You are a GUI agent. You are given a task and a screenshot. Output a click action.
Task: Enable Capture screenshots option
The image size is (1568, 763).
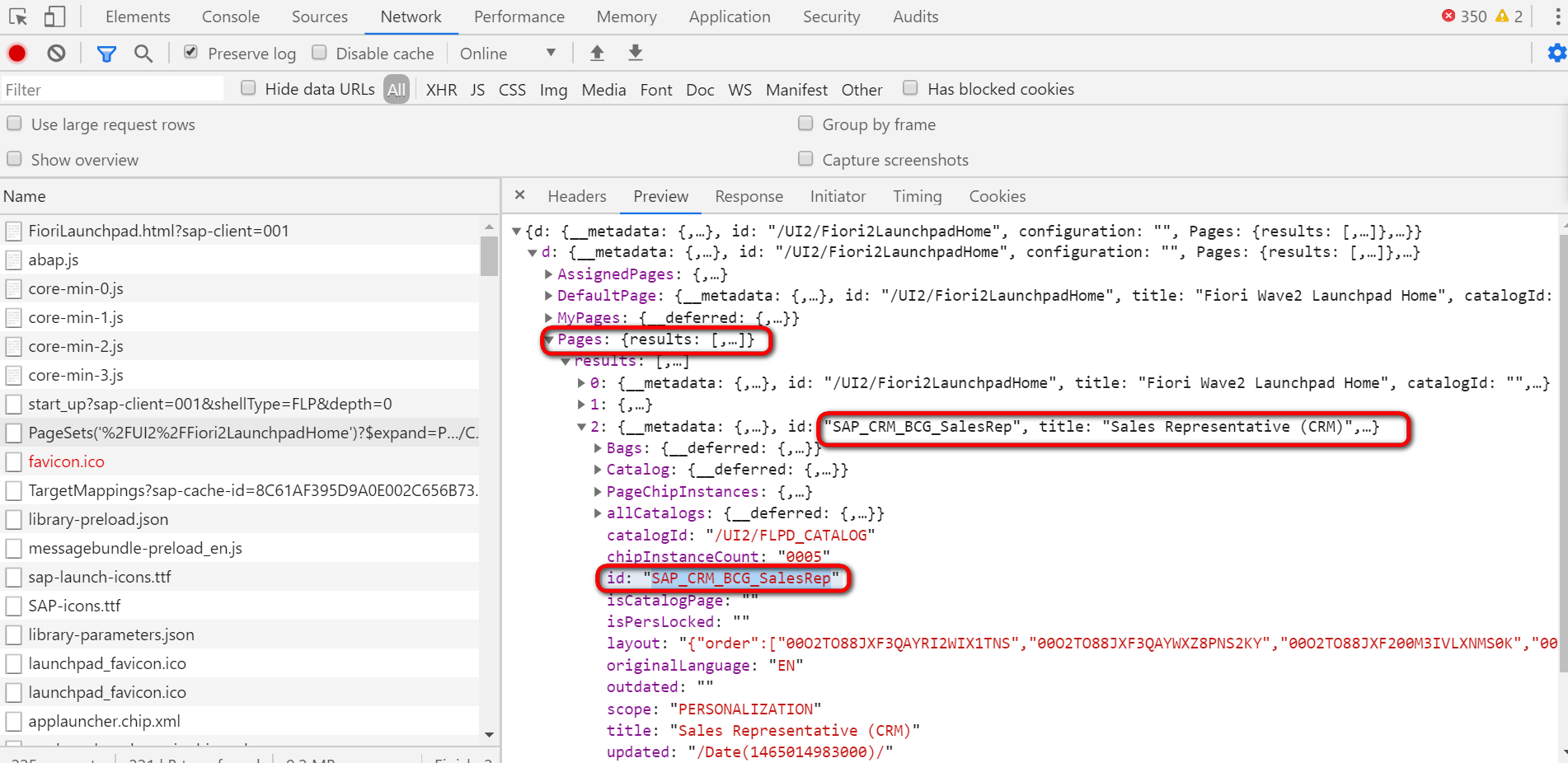pos(805,158)
